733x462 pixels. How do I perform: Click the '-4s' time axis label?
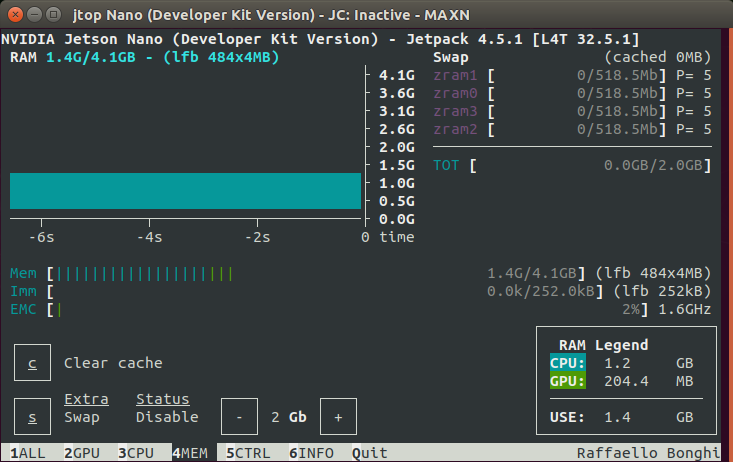click(x=150, y=237)
